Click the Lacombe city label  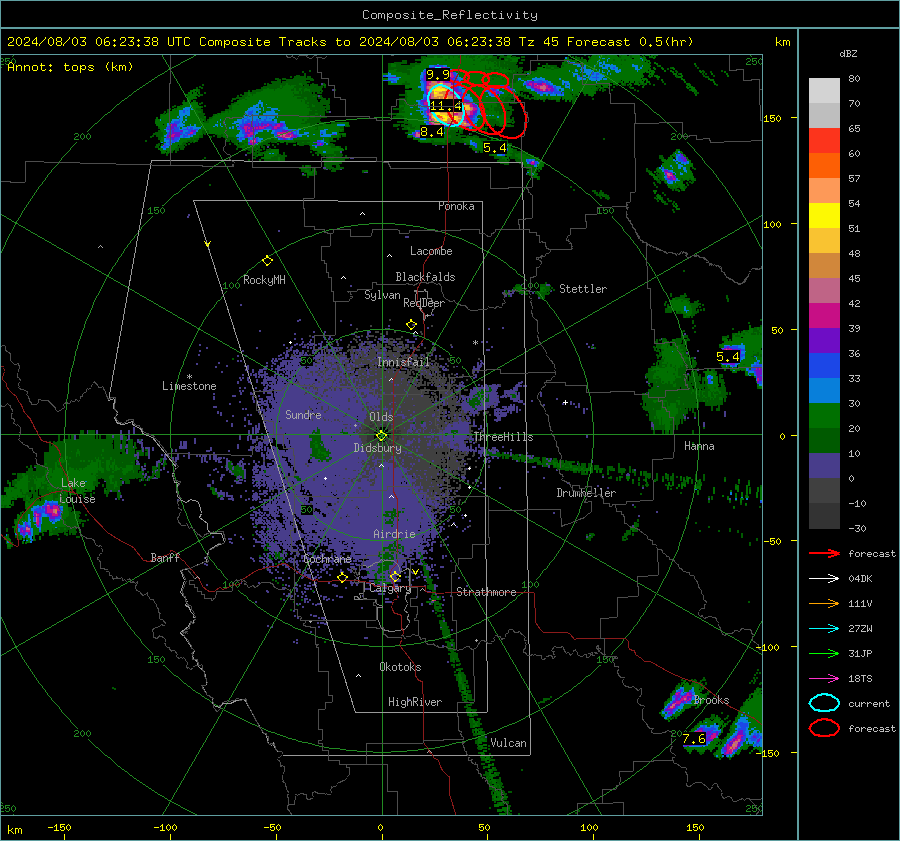click(x=431, y=251)
